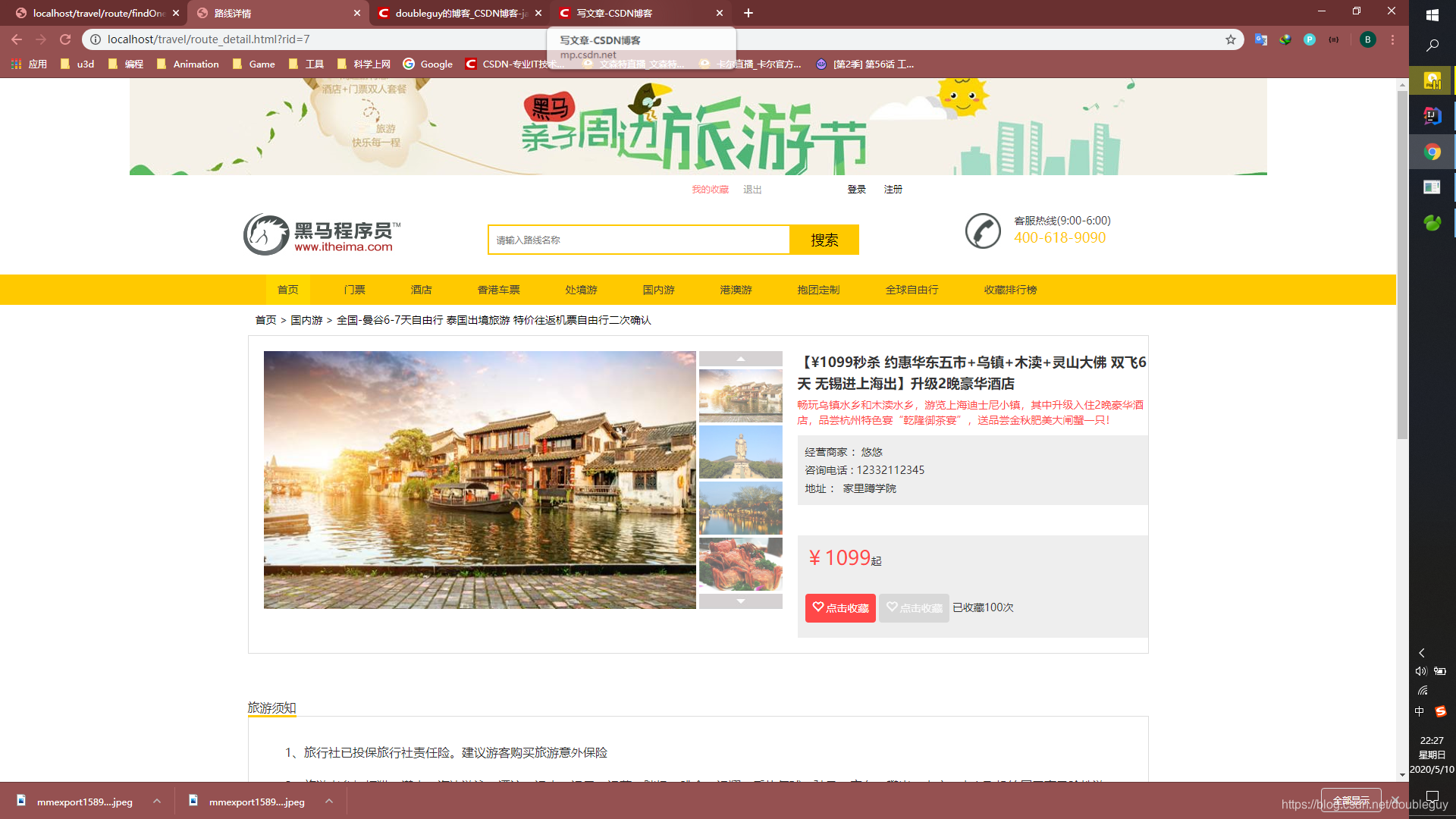Screen dimensions: 1456x819
Task: Click the phone hotline icon
Action: (x=983, y=231)
